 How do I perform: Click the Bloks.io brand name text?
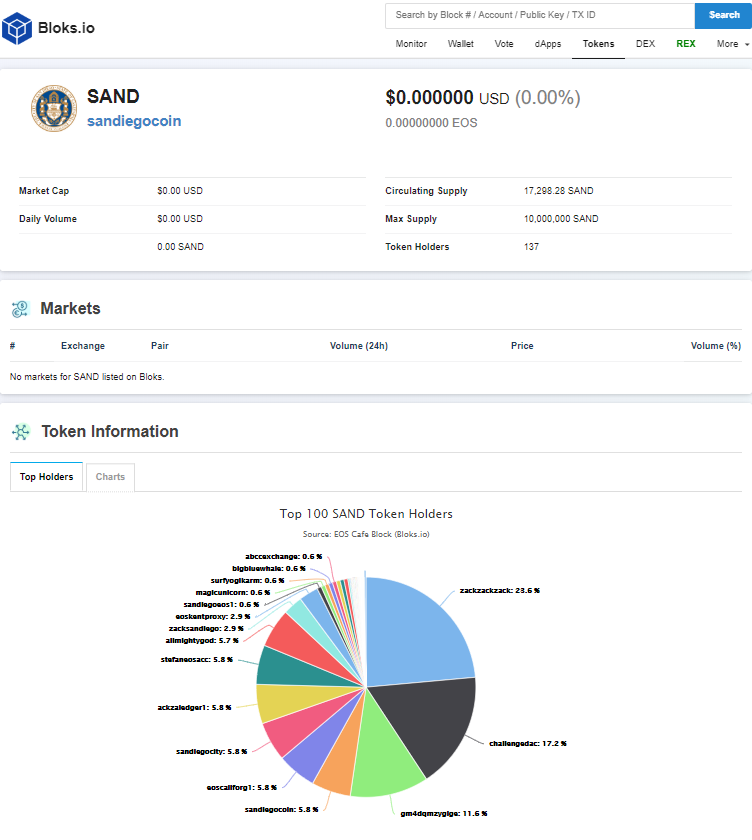(x=66, y=28)
